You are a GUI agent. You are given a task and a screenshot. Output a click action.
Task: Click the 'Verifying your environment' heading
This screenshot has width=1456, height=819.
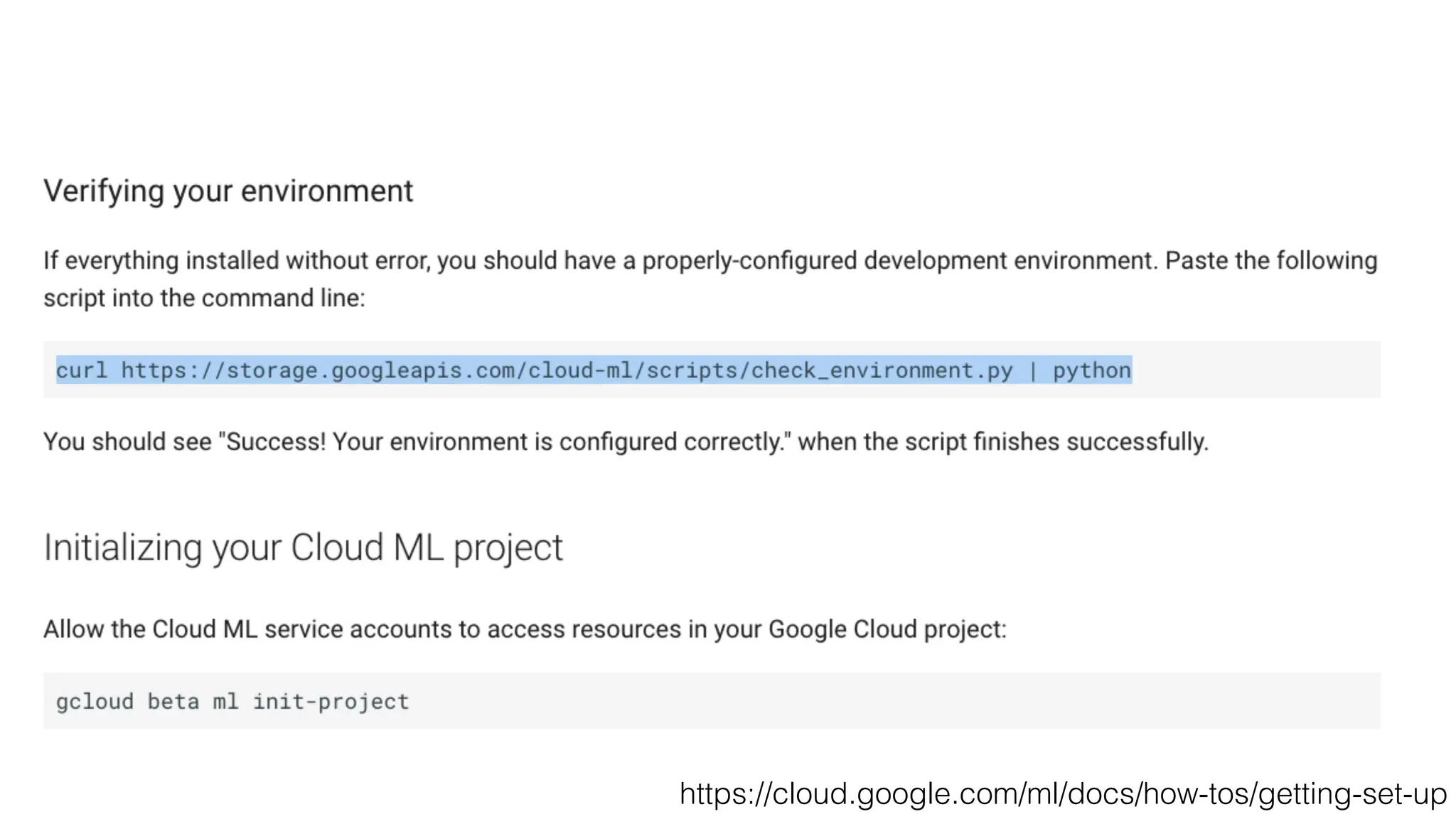(227, 191)
